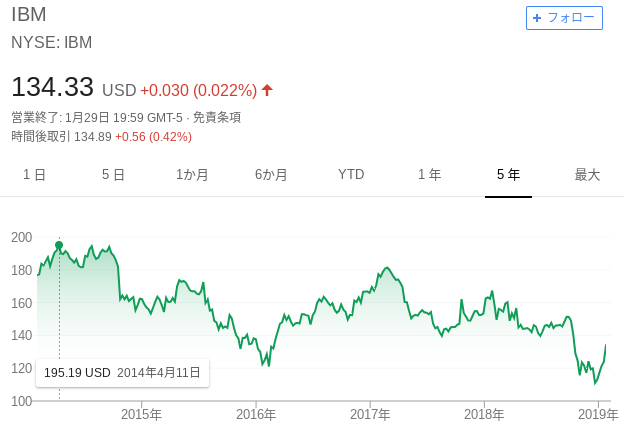Click the 2017年 axis label
624x428 pixels.
(370, 414)
